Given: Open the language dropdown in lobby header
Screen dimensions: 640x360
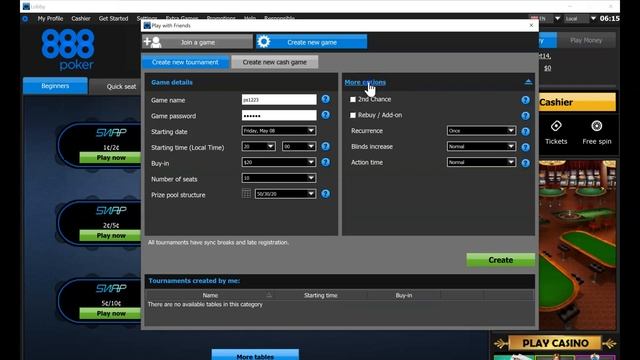Looking at the screenshot, I should [x=558, y=18].
